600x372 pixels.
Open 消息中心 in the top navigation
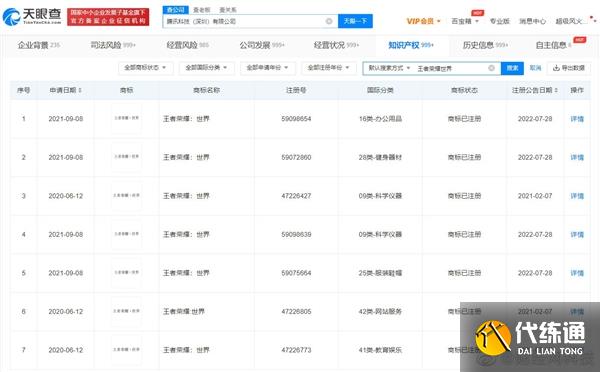pos(532,21)
